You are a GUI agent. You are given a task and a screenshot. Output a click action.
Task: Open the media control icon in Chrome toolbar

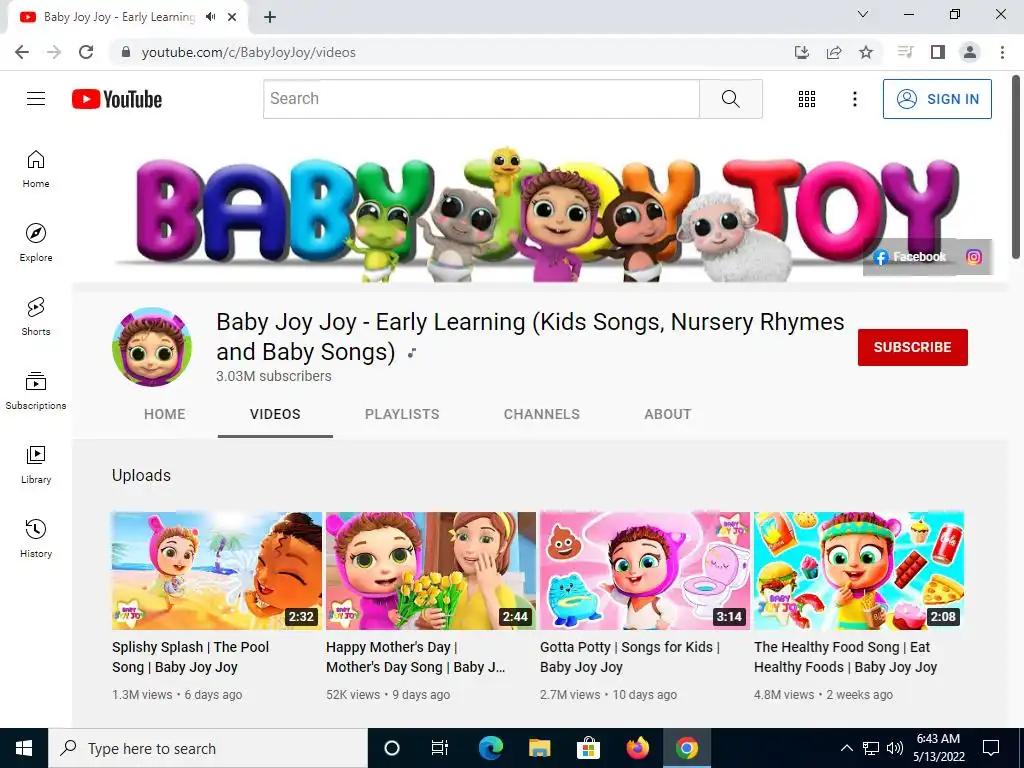[905, 52]
